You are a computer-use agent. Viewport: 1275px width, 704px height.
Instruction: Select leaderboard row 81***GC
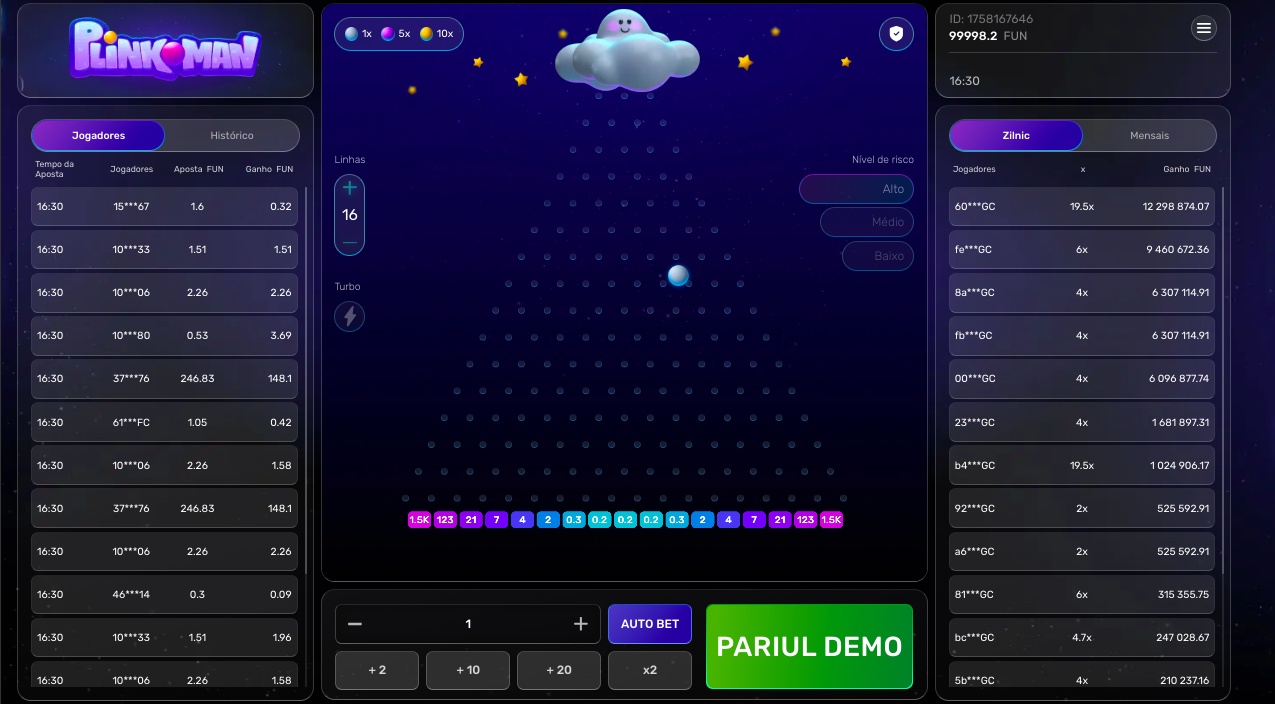coord(1082,594)
